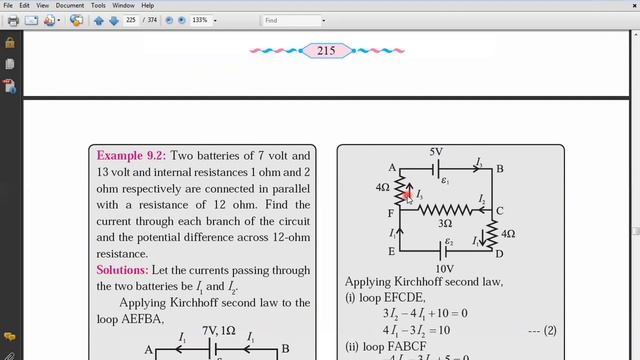Click the zoom in button

tap(182, 20)
